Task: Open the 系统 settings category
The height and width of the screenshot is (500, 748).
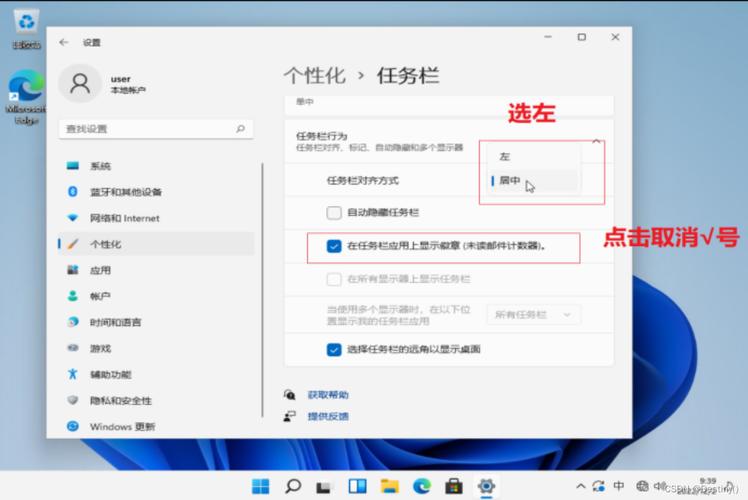Action: (x=156, y=166)
